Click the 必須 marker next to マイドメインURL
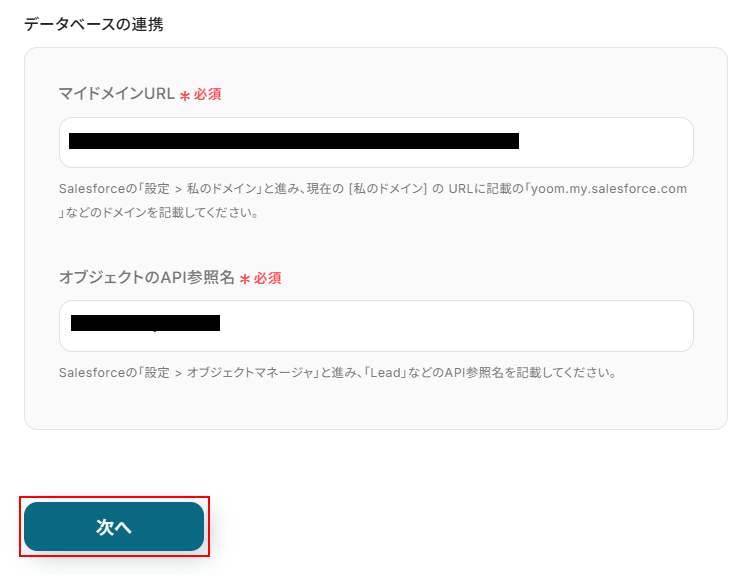The width and height of the screenshot is (753, 575). tap(207, 94)
